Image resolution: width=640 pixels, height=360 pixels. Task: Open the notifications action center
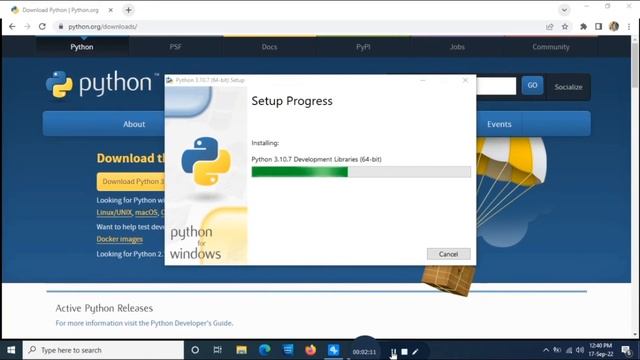point(626,350)
